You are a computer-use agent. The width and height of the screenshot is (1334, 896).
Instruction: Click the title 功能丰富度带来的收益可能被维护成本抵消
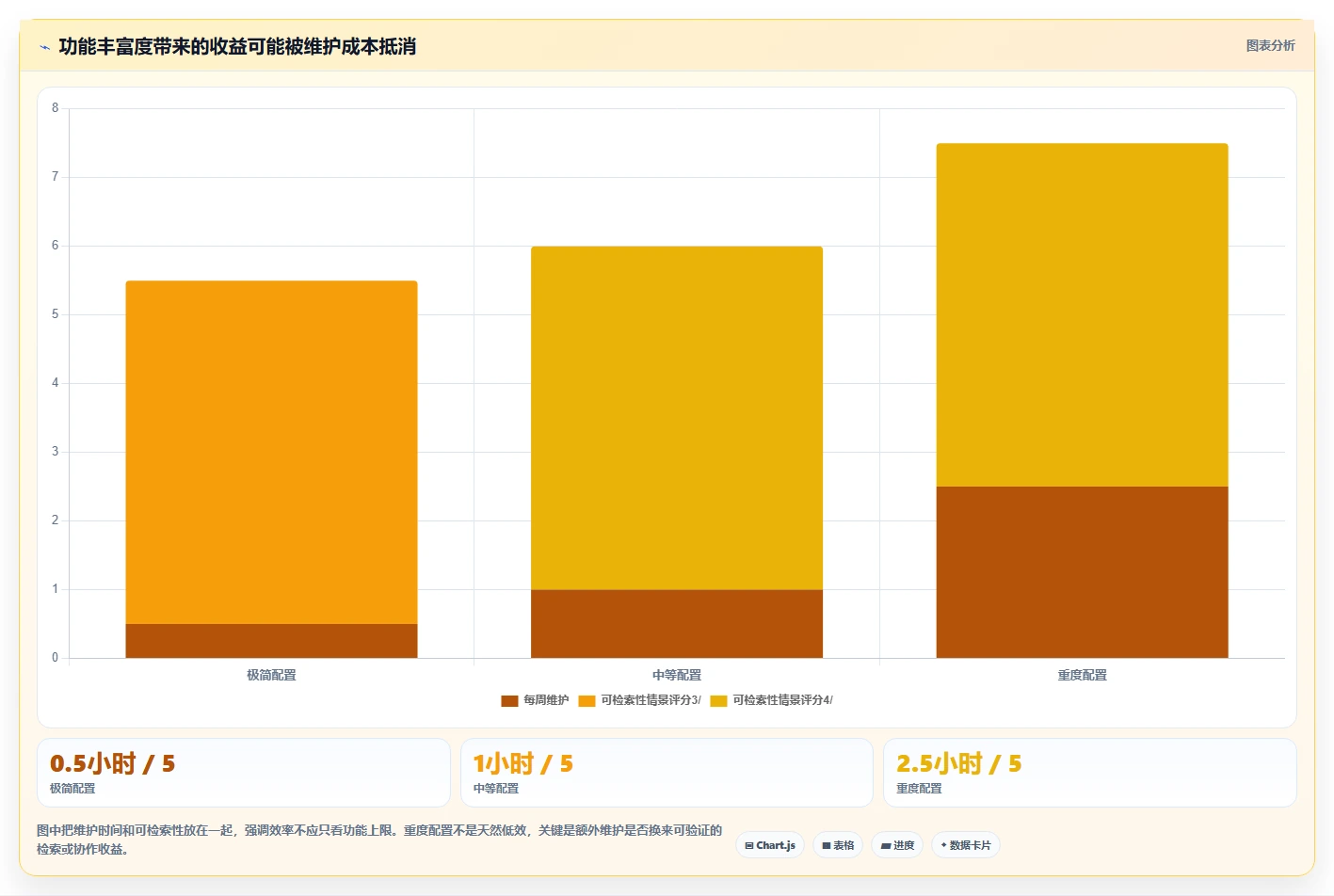pos(237,46)
